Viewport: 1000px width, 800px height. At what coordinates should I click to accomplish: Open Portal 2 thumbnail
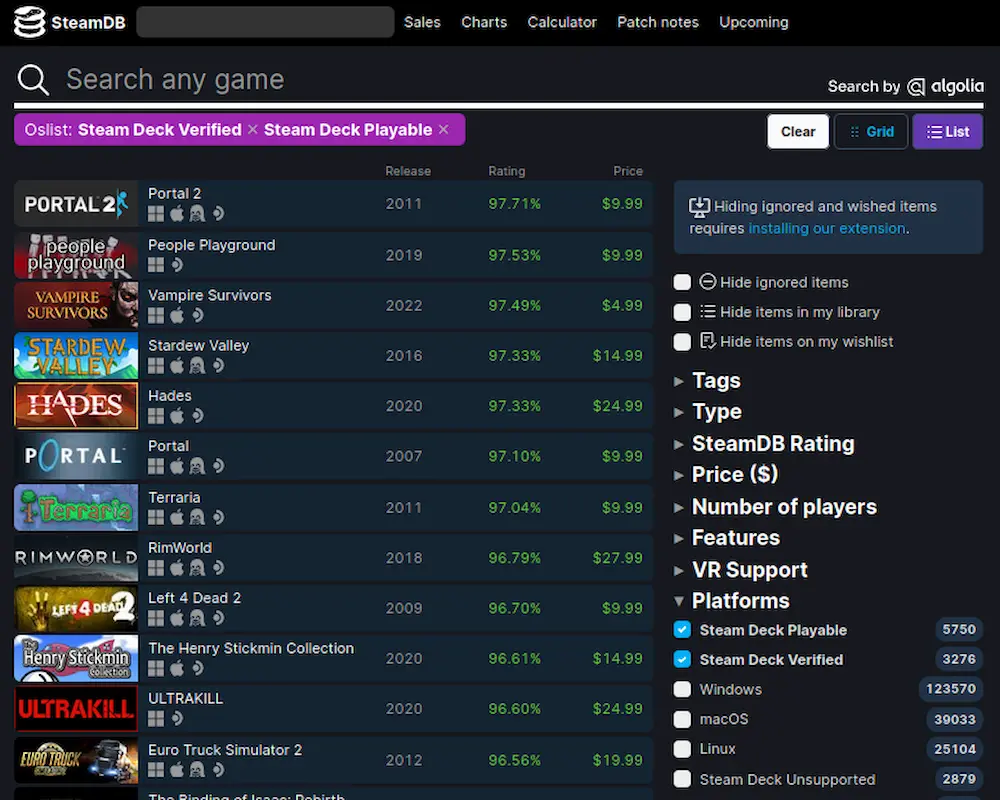(76, 204)
